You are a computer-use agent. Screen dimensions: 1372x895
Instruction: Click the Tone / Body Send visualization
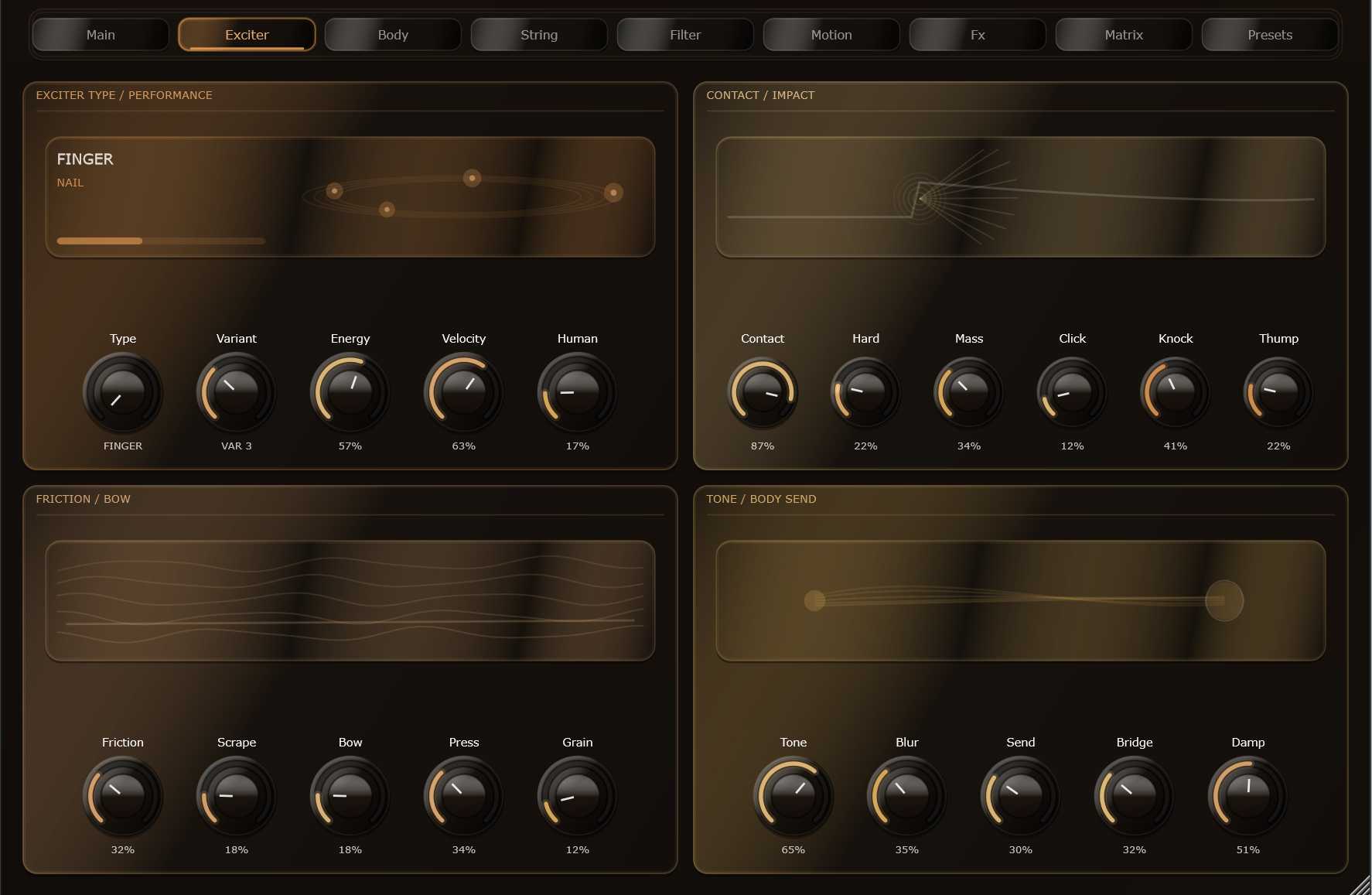(x=1021, y=601)
